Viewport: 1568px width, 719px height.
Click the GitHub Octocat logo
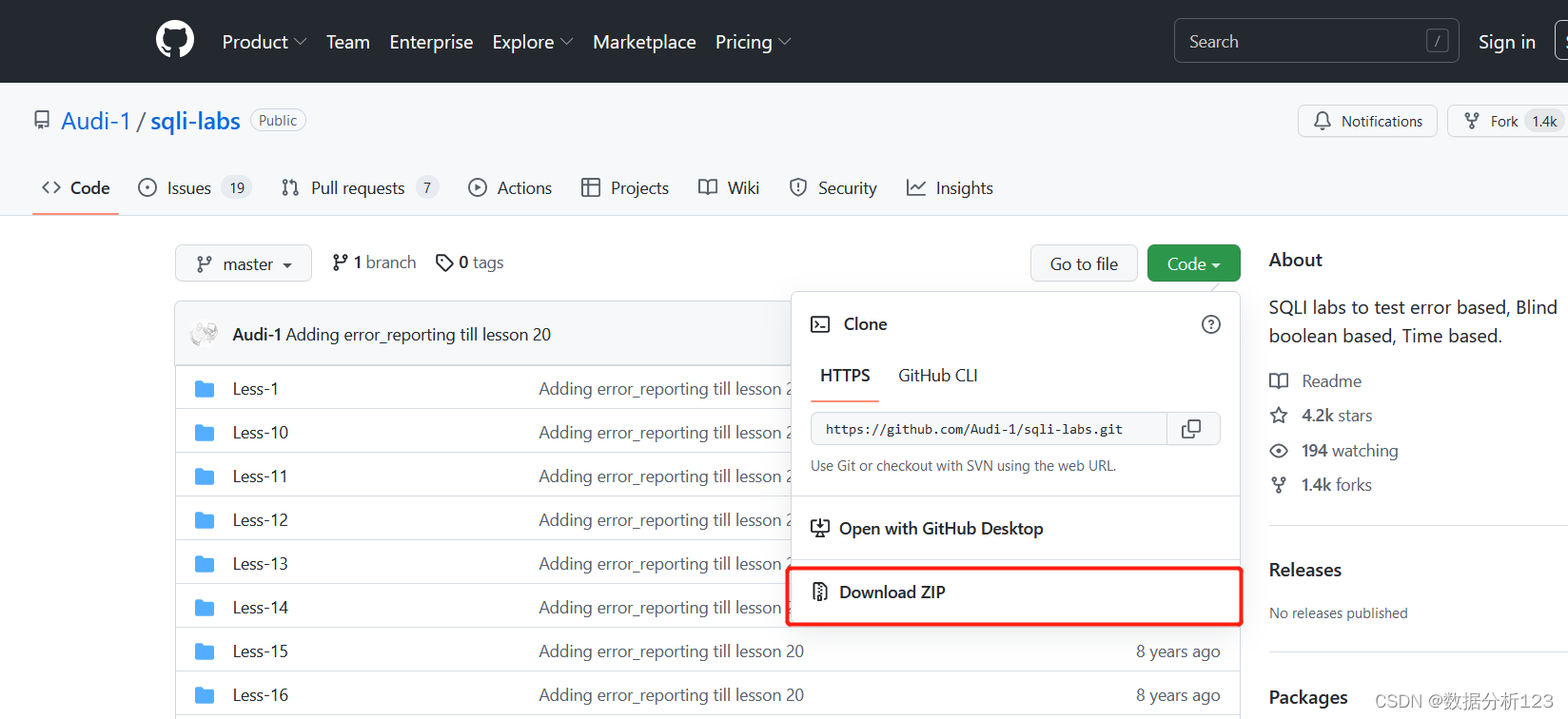[175, 40]
